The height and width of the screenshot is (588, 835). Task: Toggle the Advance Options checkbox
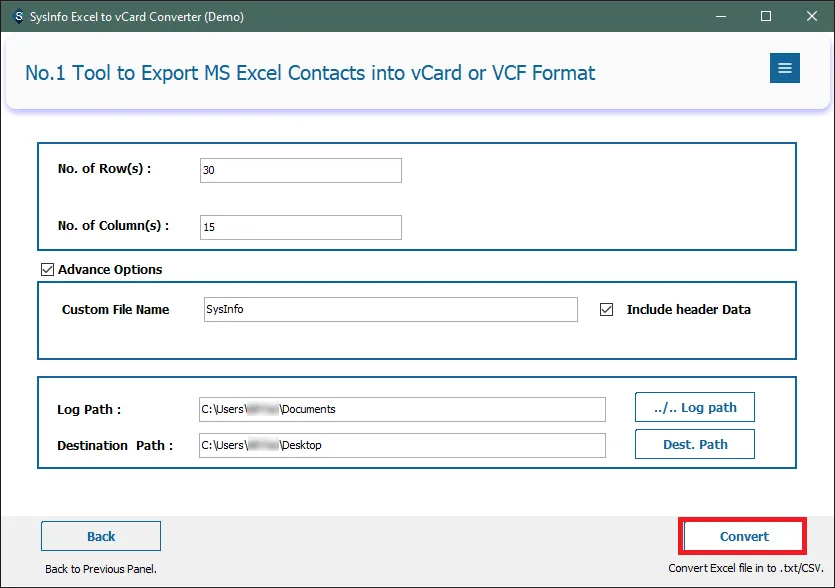click(47, 269)
